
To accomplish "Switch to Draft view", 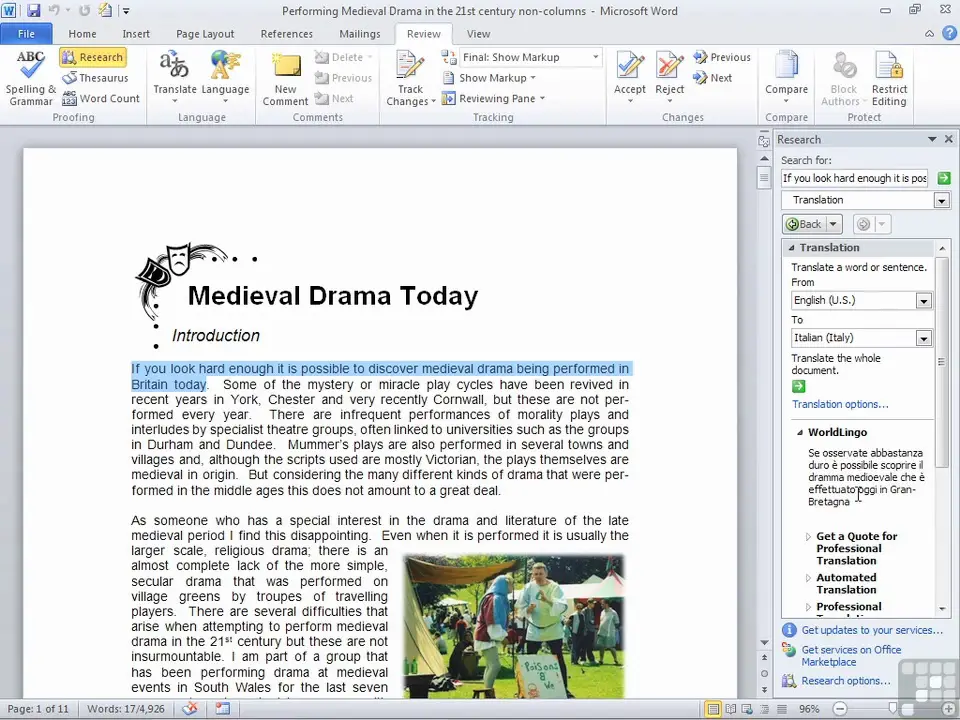I will click(x=782, y=709).
